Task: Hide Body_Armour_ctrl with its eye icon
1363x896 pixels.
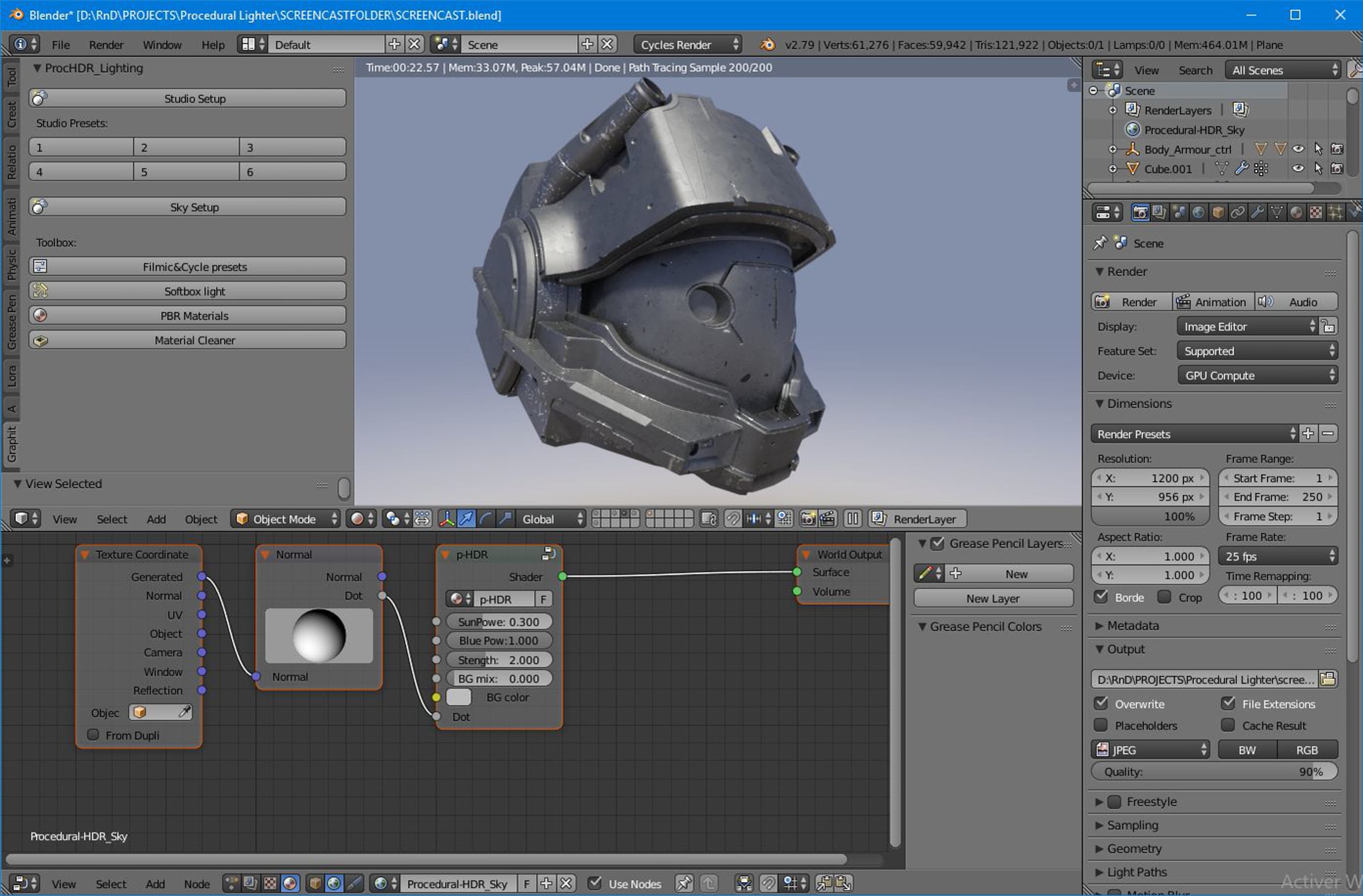Action: [x=1298, y=149]
